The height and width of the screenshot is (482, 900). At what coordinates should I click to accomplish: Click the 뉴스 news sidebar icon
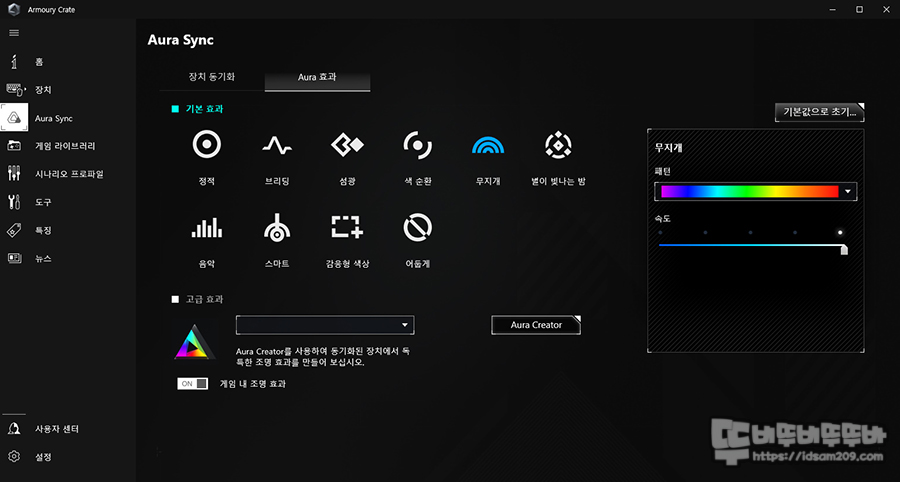point(14,258)
